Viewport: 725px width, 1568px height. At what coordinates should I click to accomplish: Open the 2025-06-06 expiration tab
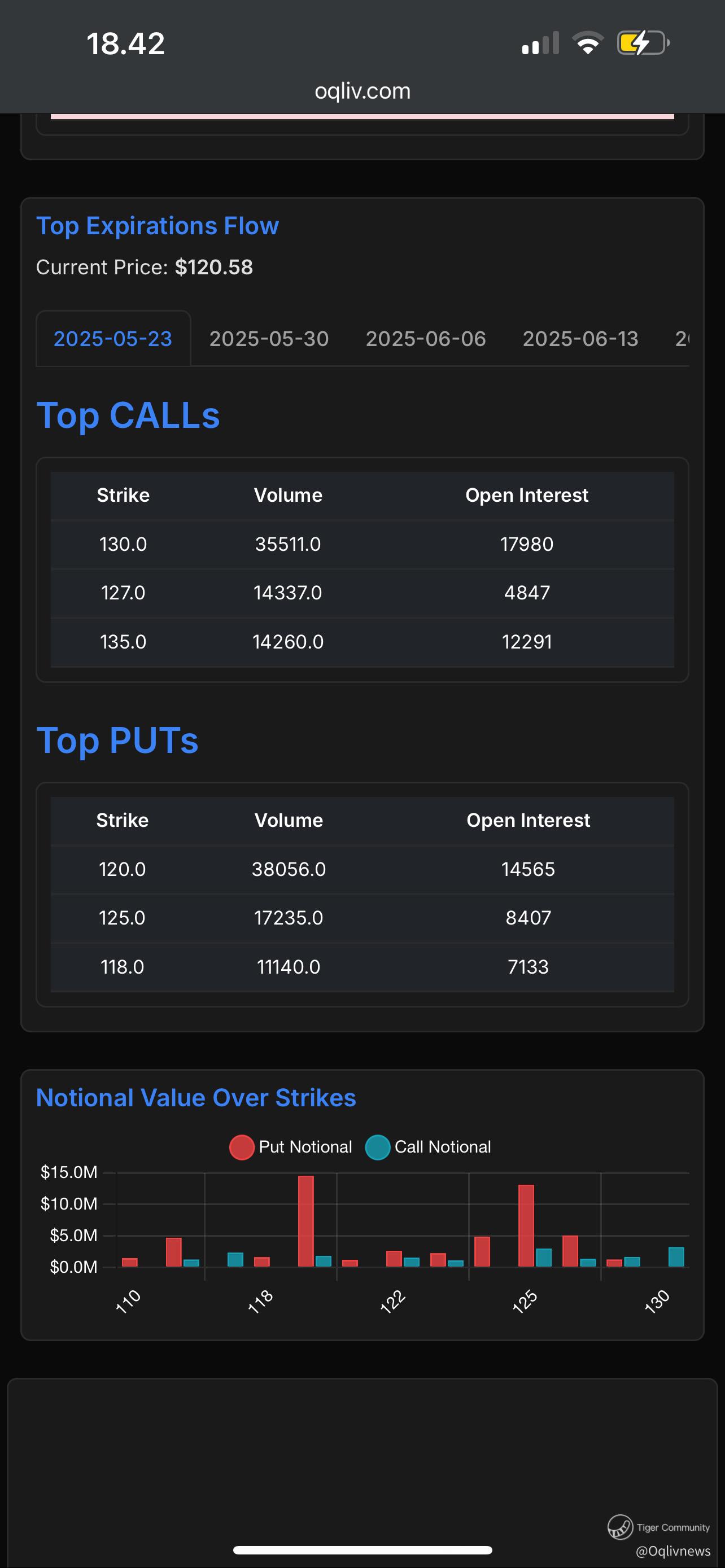426,339
